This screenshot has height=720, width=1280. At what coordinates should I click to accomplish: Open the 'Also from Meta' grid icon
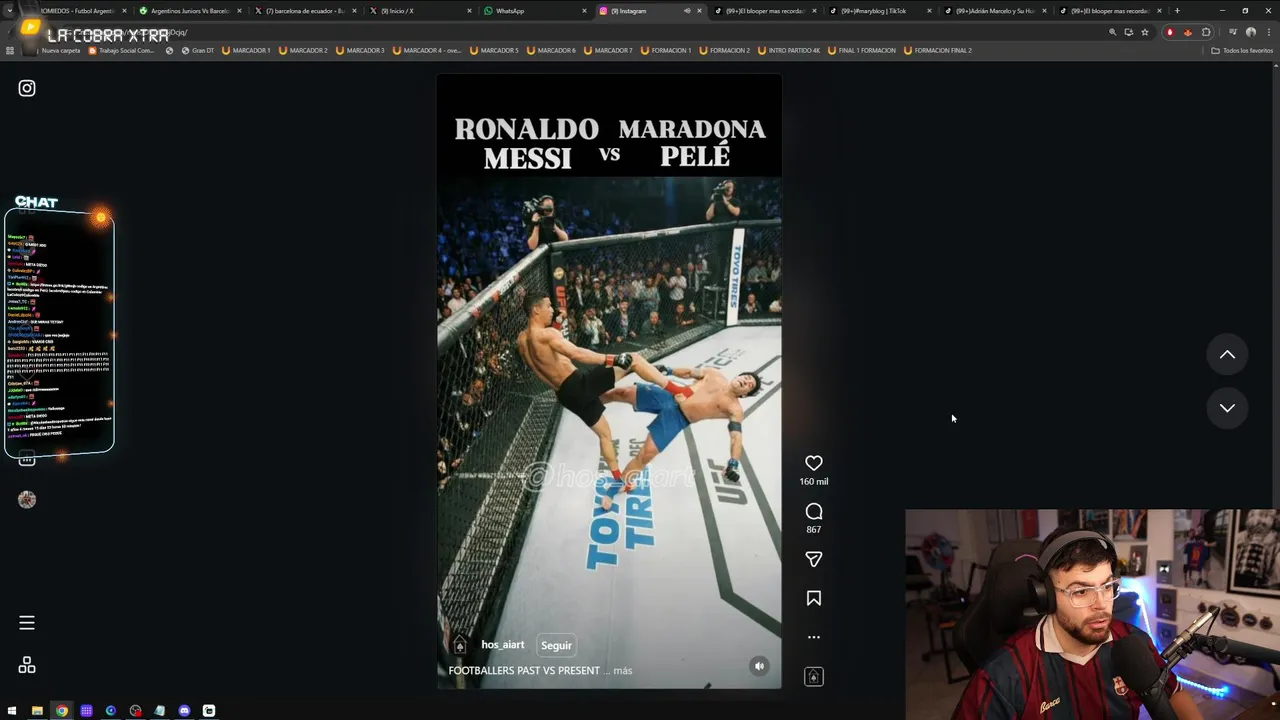(27, 666)
